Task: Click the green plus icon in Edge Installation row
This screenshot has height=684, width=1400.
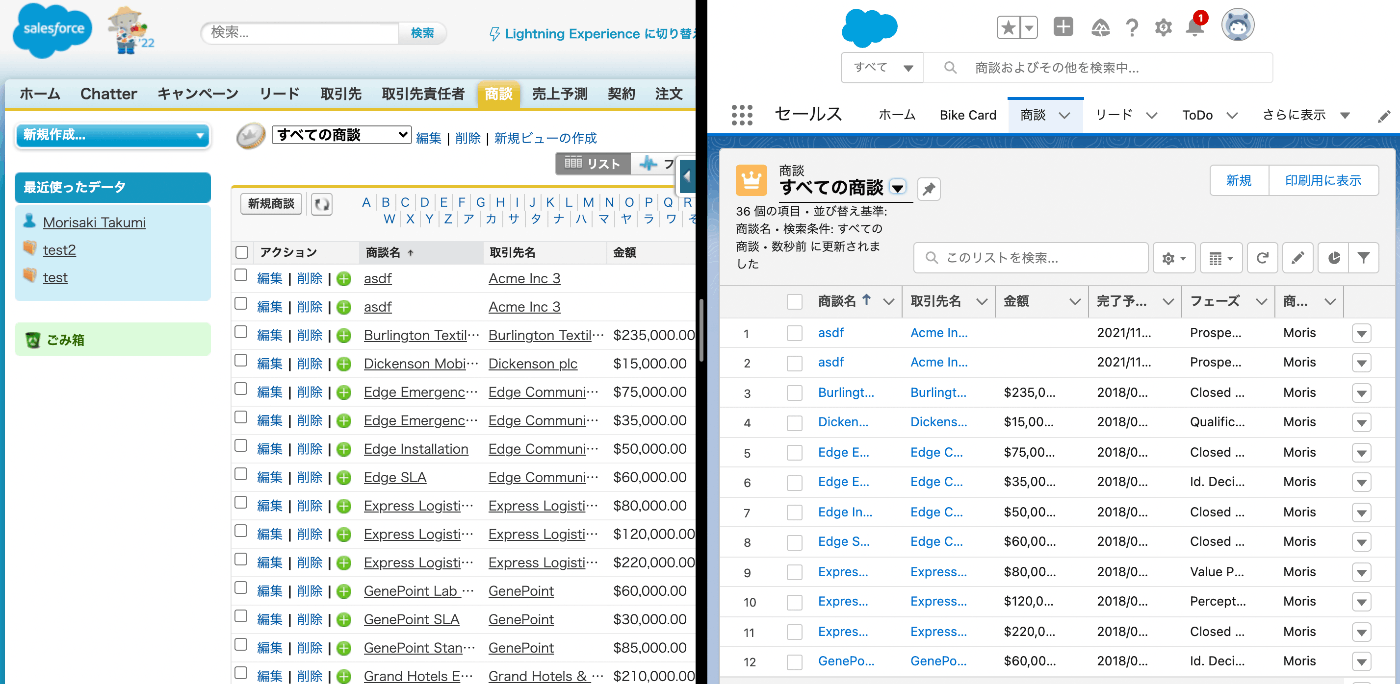Action: pos(344,449)
